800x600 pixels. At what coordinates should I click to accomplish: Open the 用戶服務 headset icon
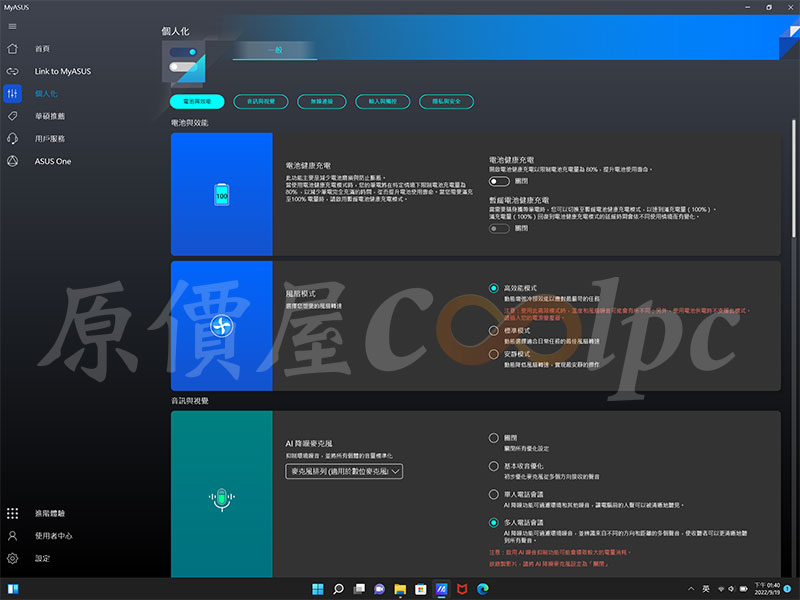pos(12,138)
